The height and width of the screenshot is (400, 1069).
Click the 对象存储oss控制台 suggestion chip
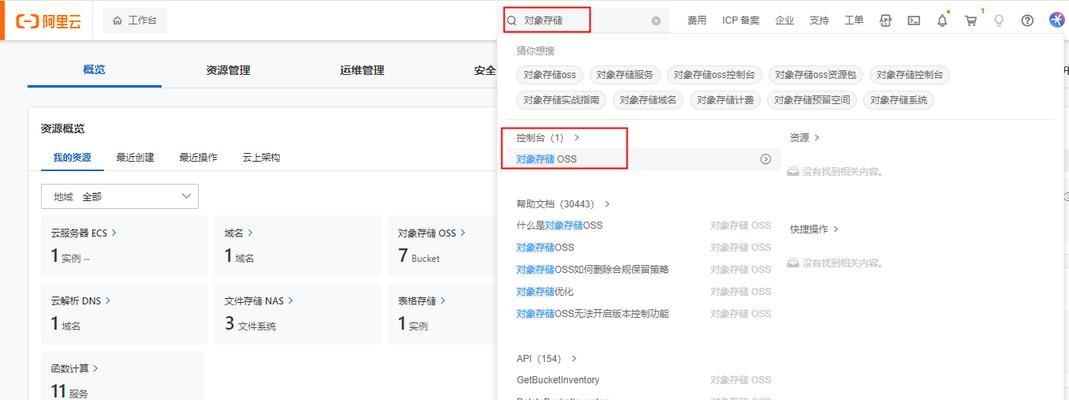714,75
